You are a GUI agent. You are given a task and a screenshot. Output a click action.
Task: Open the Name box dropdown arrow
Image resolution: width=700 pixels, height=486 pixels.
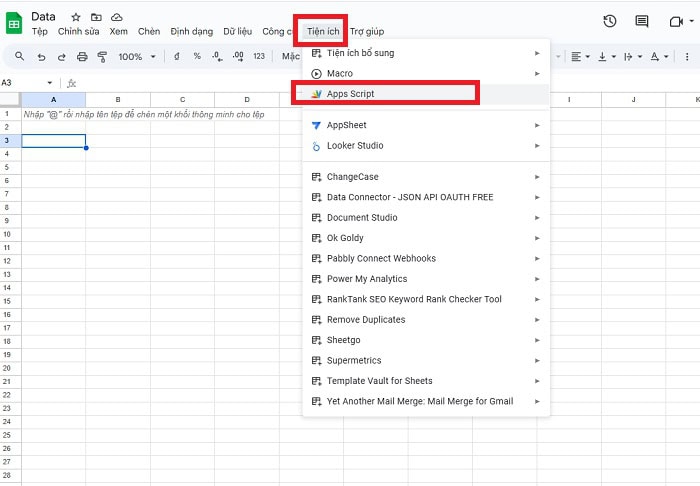(x=51, y=82)
